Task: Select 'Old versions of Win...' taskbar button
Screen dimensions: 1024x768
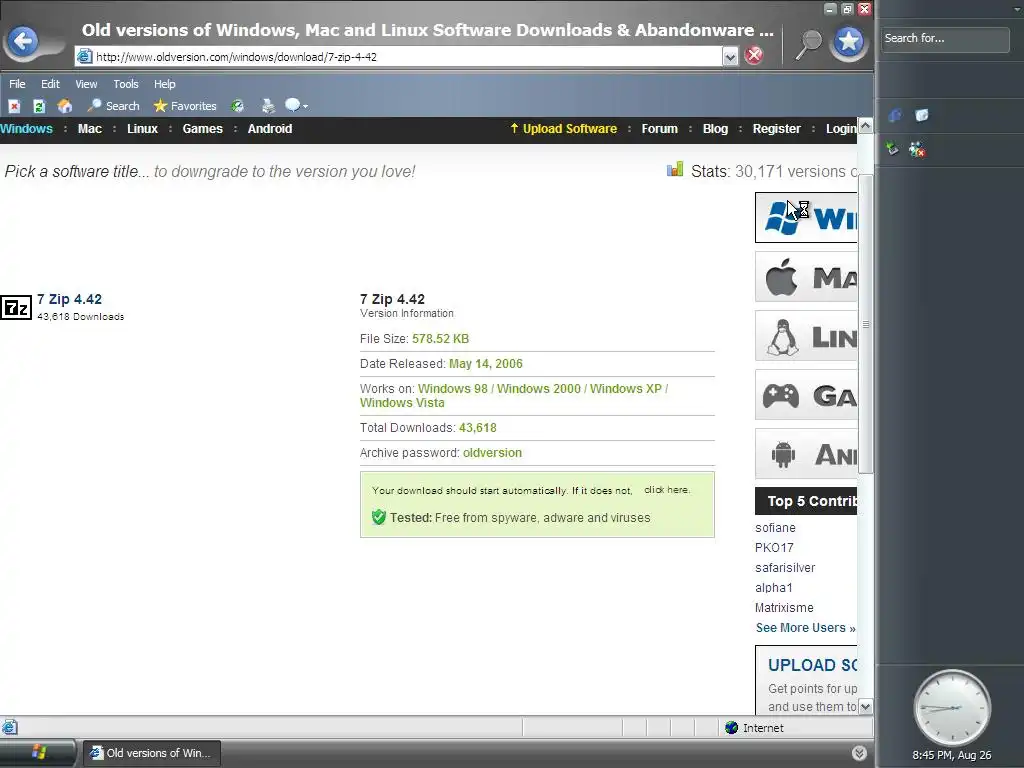Action: click(x=152, y=753)
